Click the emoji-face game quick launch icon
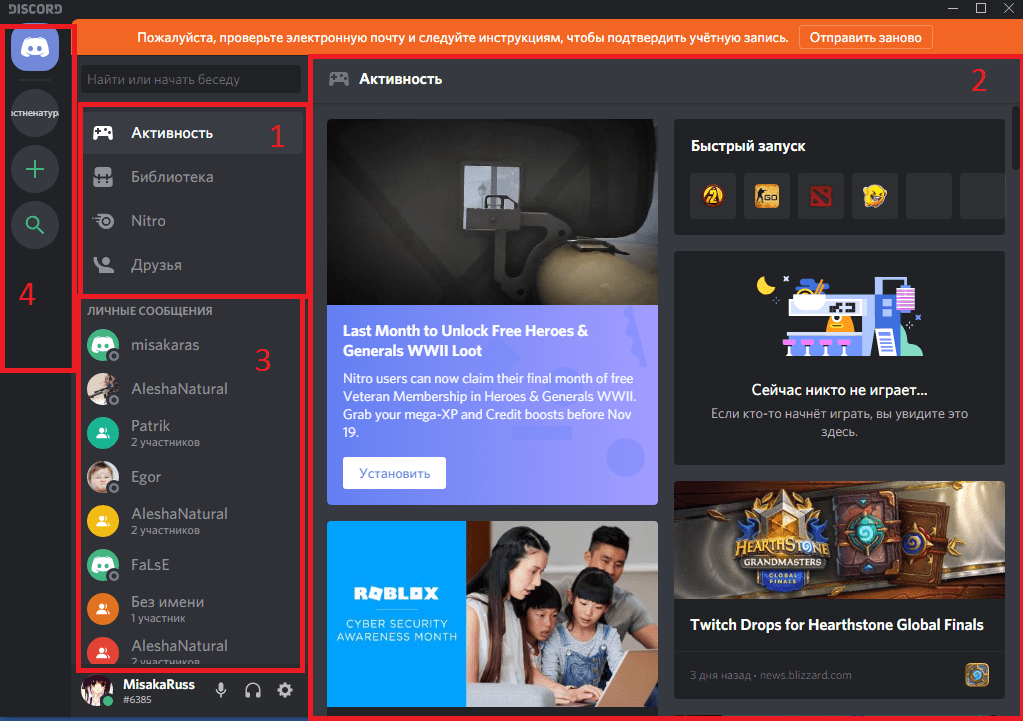This screenshot has width=1023, height=721. click(874, 196)
